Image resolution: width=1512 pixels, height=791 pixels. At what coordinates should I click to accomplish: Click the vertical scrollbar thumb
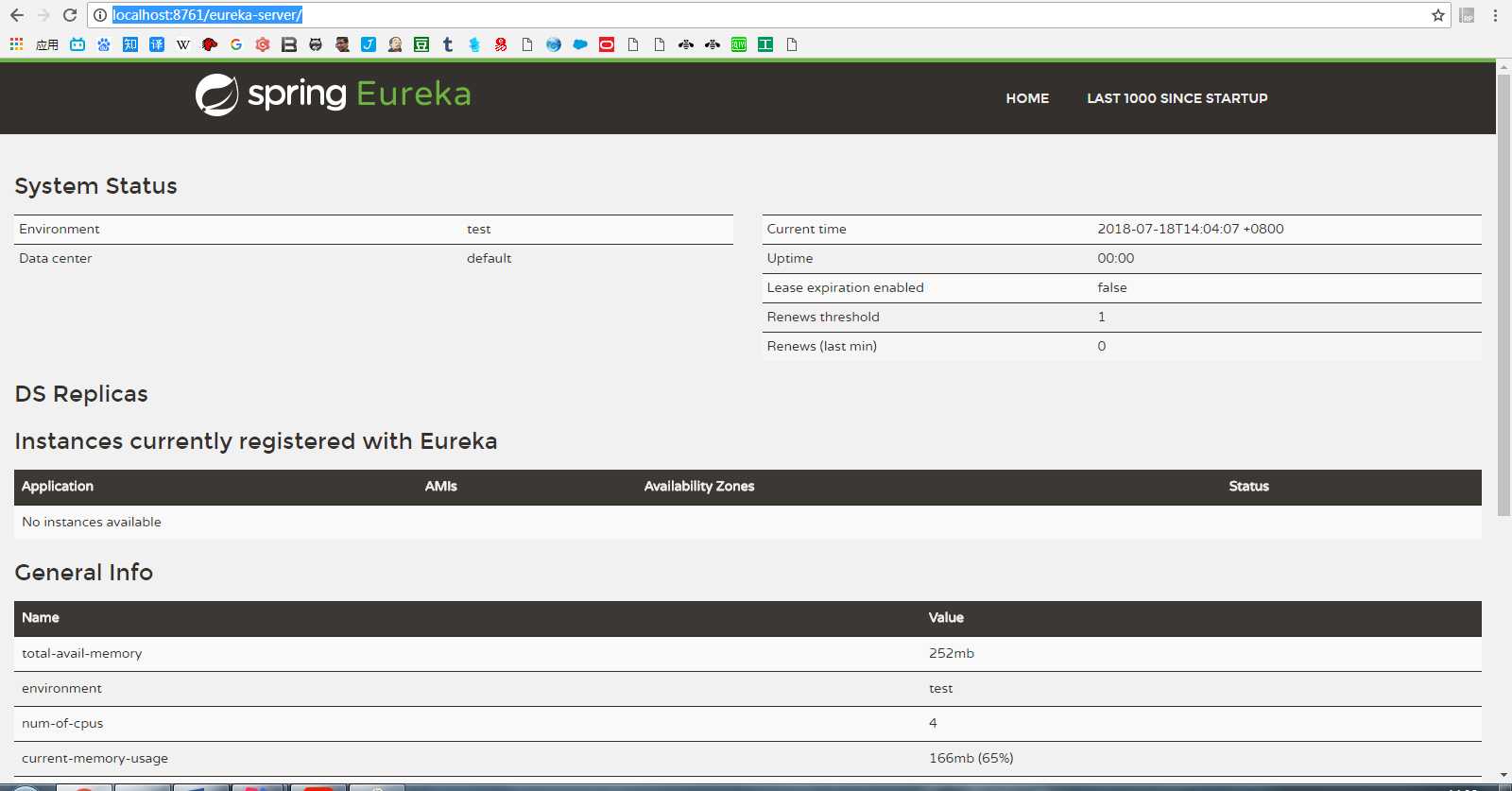click(1503, 295)
